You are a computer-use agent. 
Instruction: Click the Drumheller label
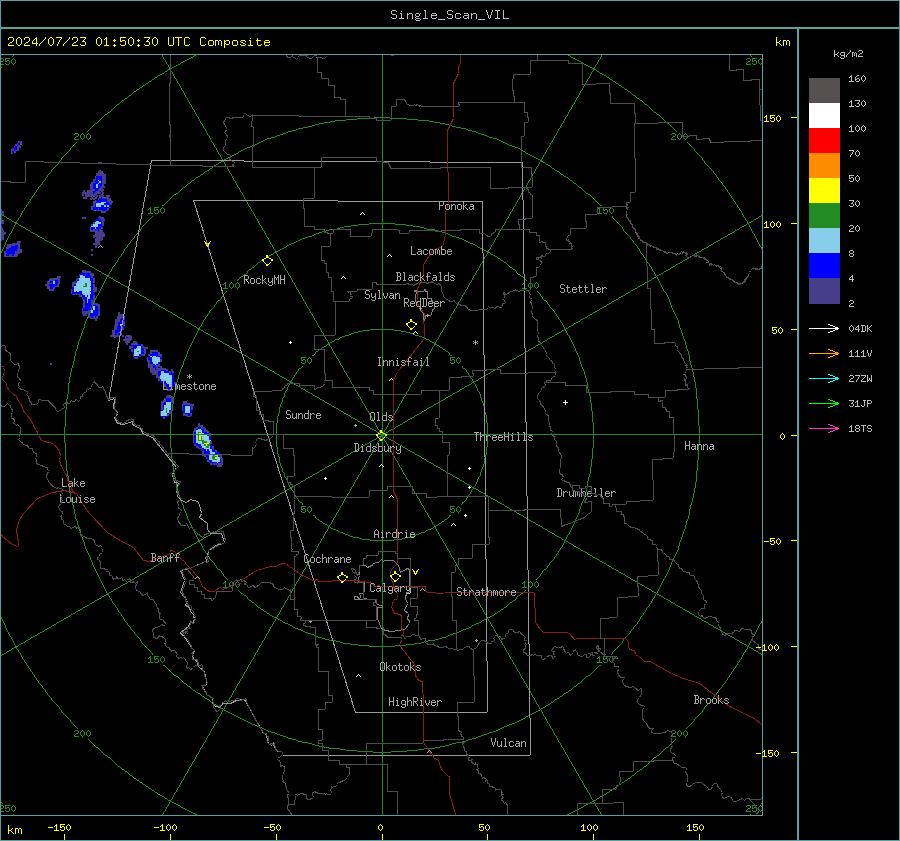586,493
